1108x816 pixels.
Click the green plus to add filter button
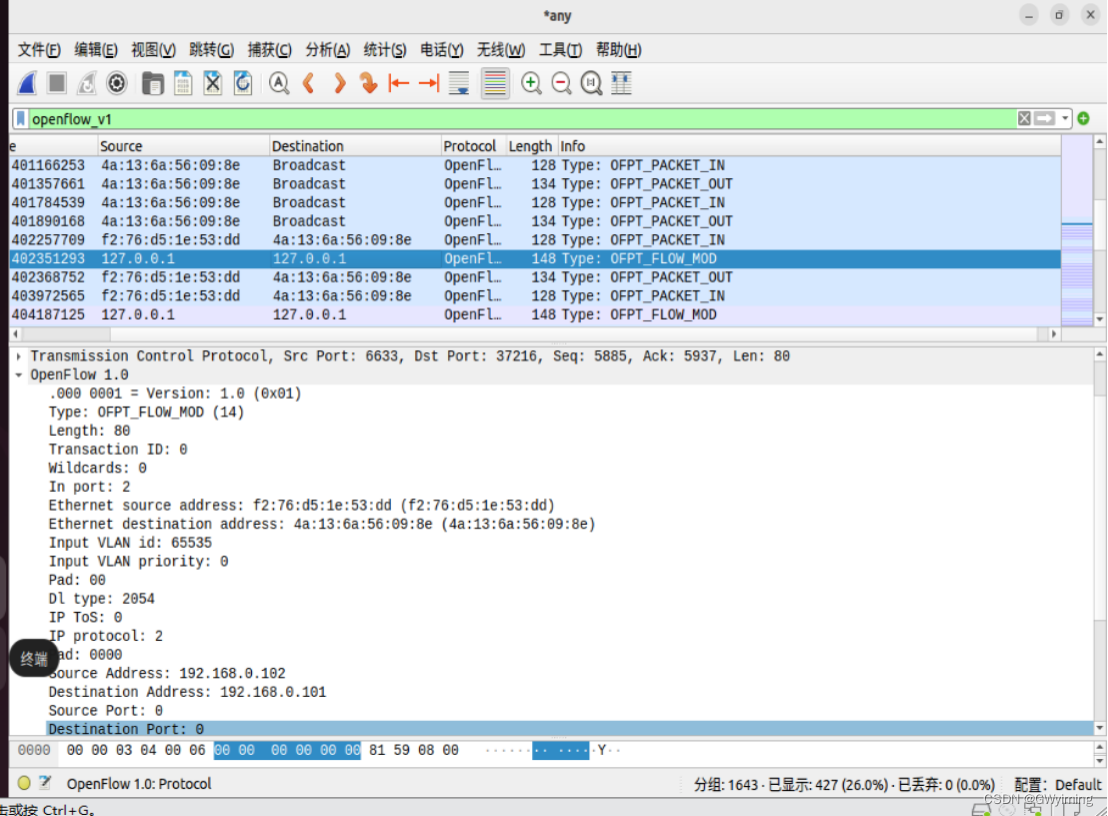(1083, 118)
